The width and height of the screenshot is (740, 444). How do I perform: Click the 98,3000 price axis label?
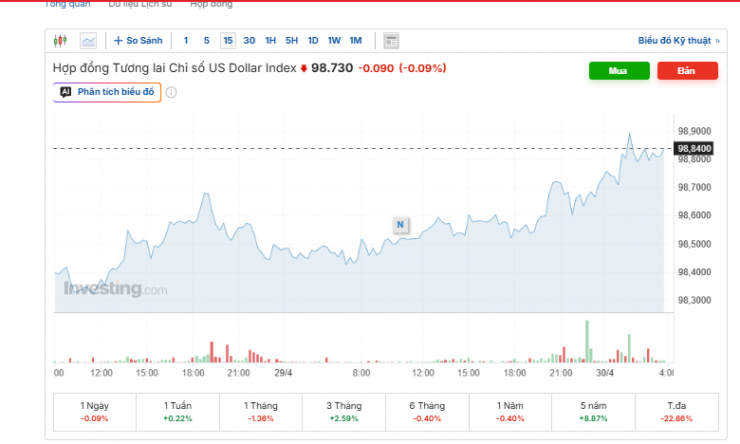[694, 300]
